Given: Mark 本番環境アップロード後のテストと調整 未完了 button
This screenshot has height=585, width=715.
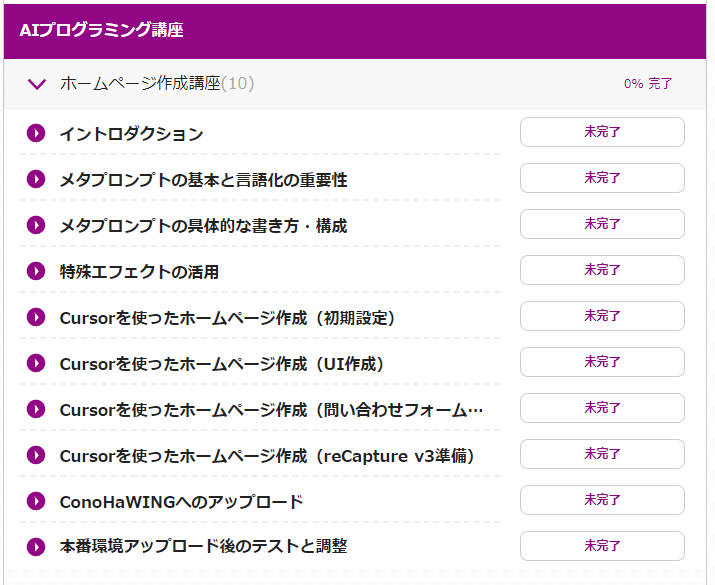Looking at the screenshot, I should pos(602,546).
